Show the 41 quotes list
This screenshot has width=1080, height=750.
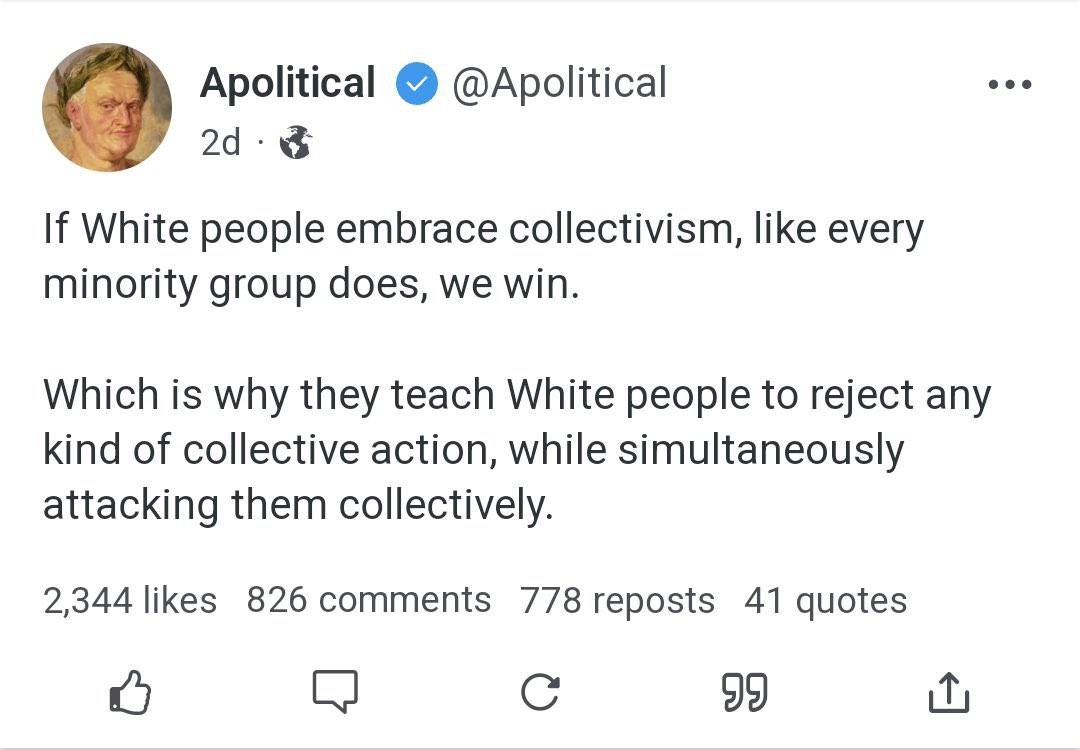pyautogui.click(x=825, y=600)
